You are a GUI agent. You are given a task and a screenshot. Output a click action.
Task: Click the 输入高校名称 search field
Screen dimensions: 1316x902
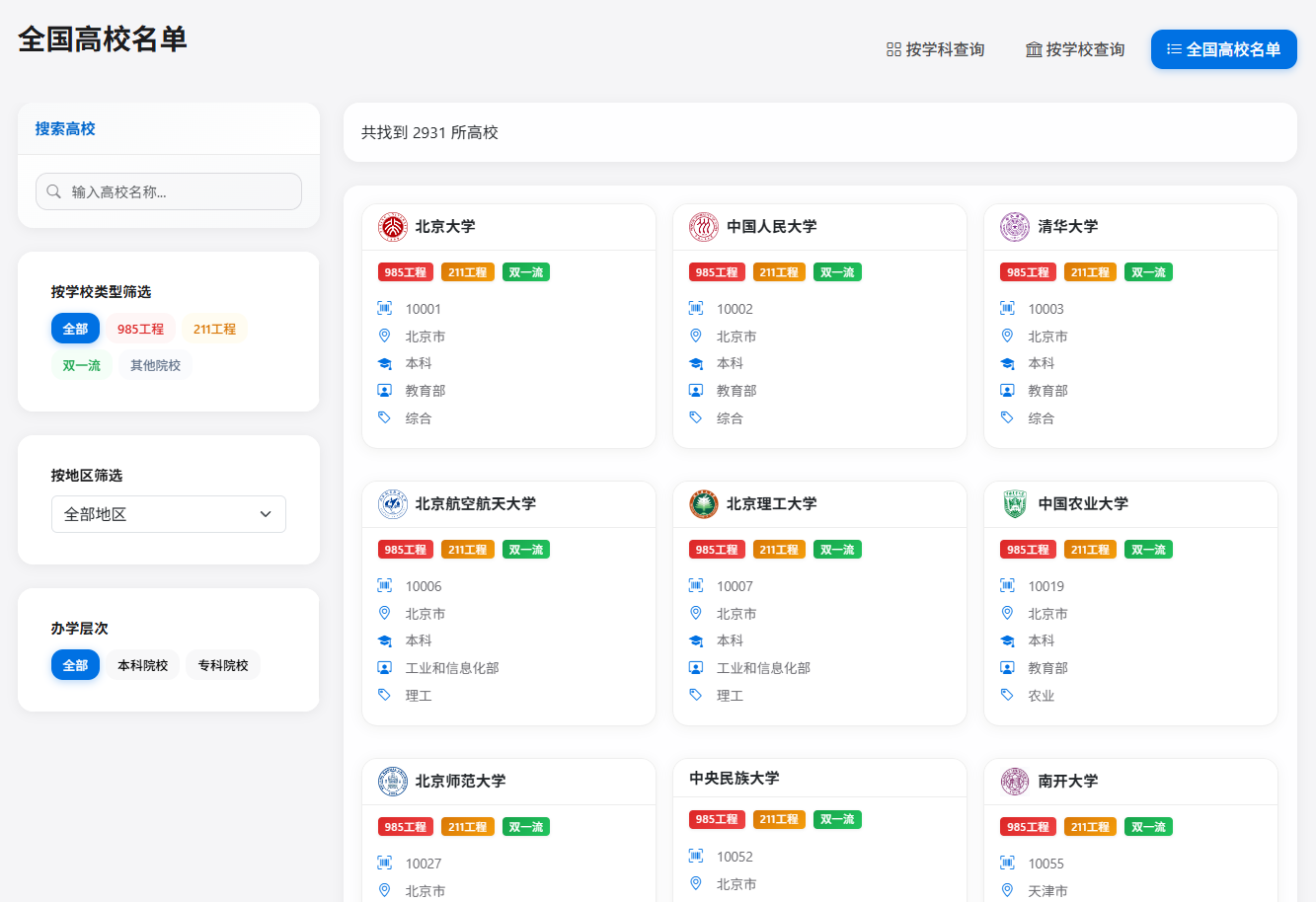169,191
